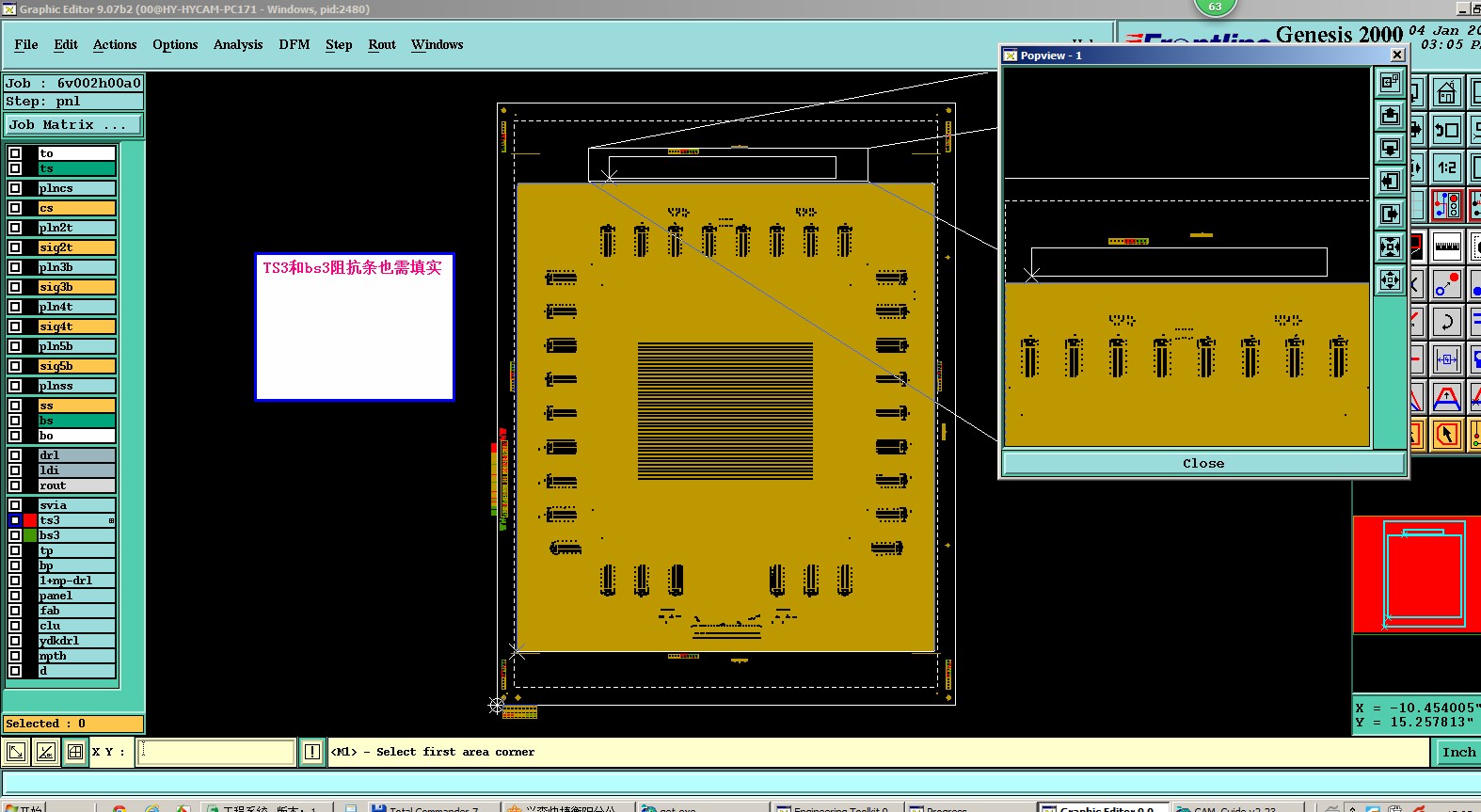Click the Home view icon

click(x=1447, y=93)
